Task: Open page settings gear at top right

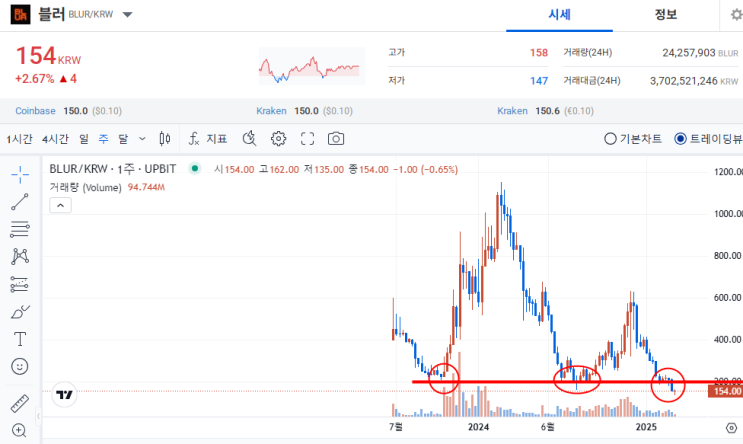Action: pos(736,15)
